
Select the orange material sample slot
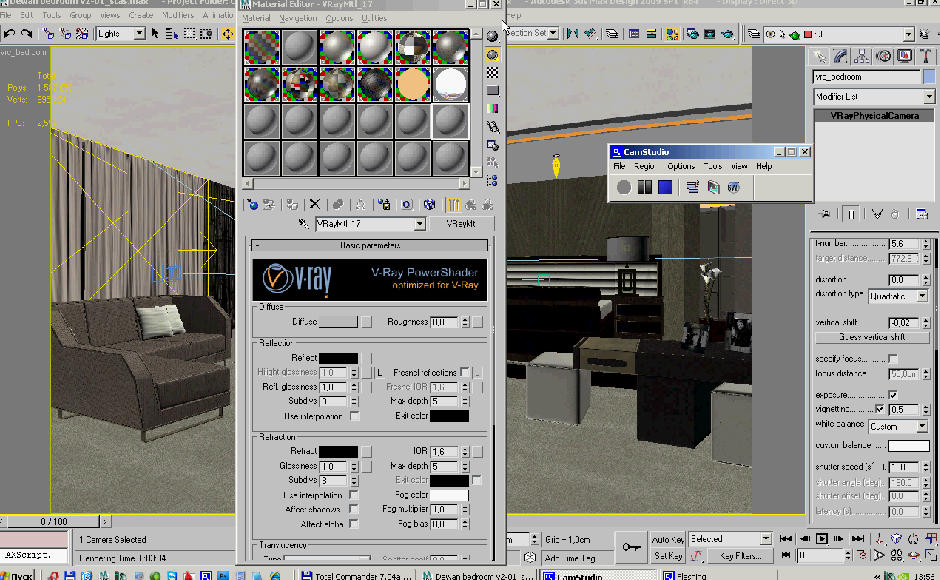point(412,84)
